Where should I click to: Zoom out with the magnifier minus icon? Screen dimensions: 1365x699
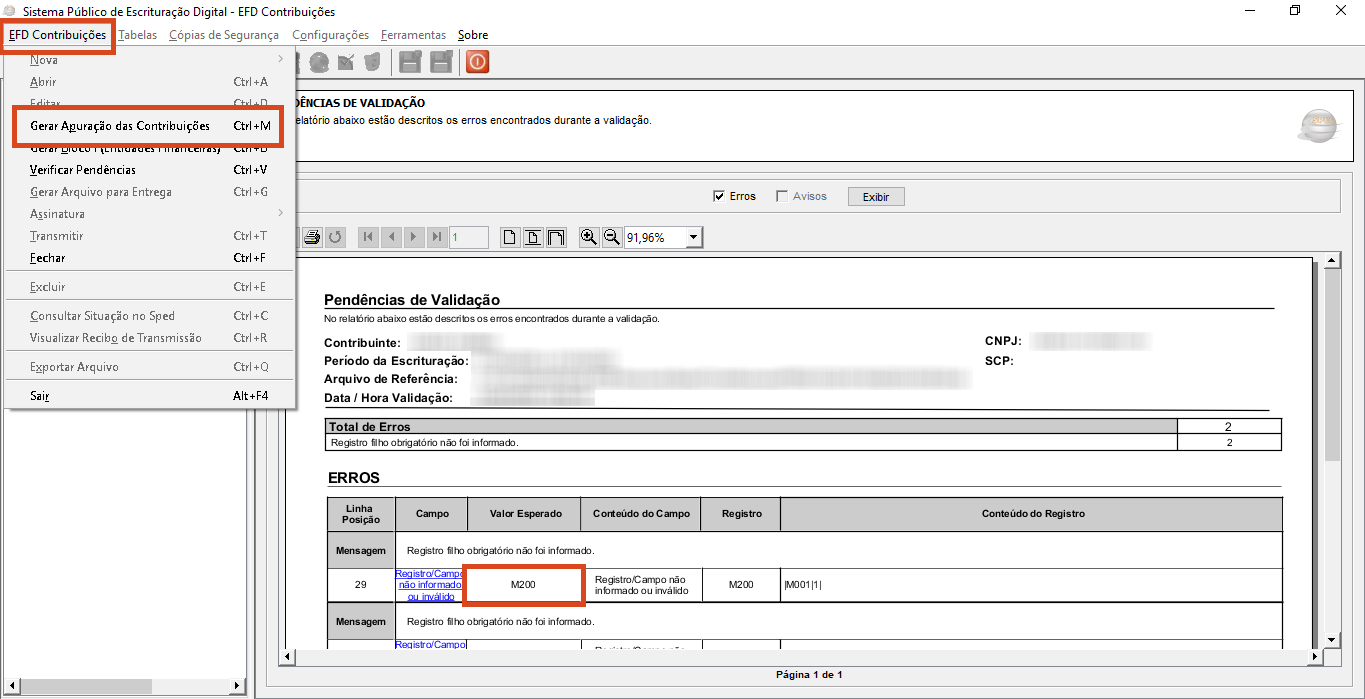[x=611, y=237]
